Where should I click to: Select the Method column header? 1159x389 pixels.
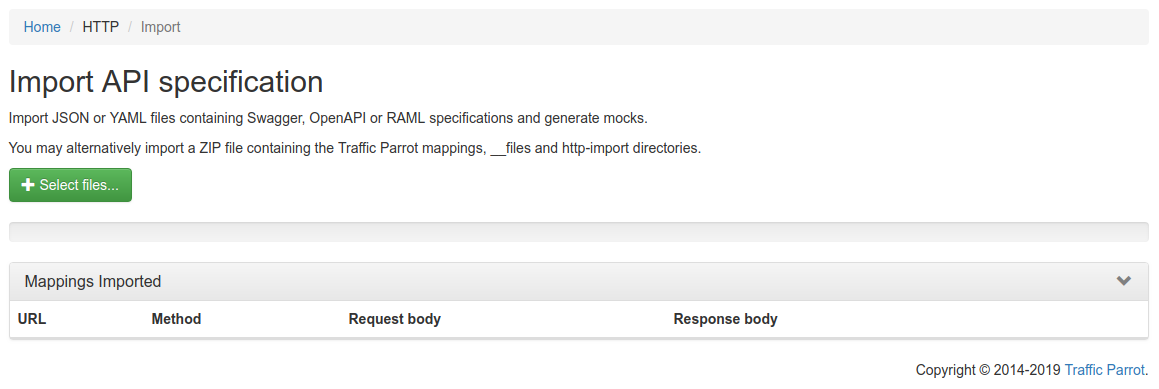click(x=176, y=319)
